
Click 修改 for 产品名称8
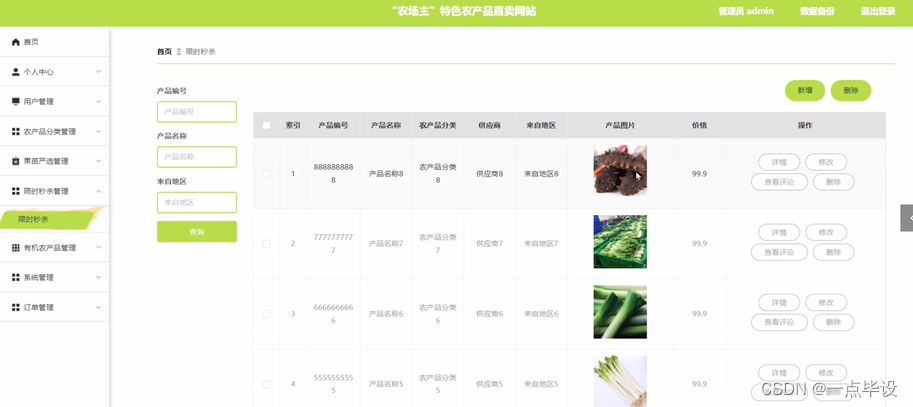(x=826, y=162)
